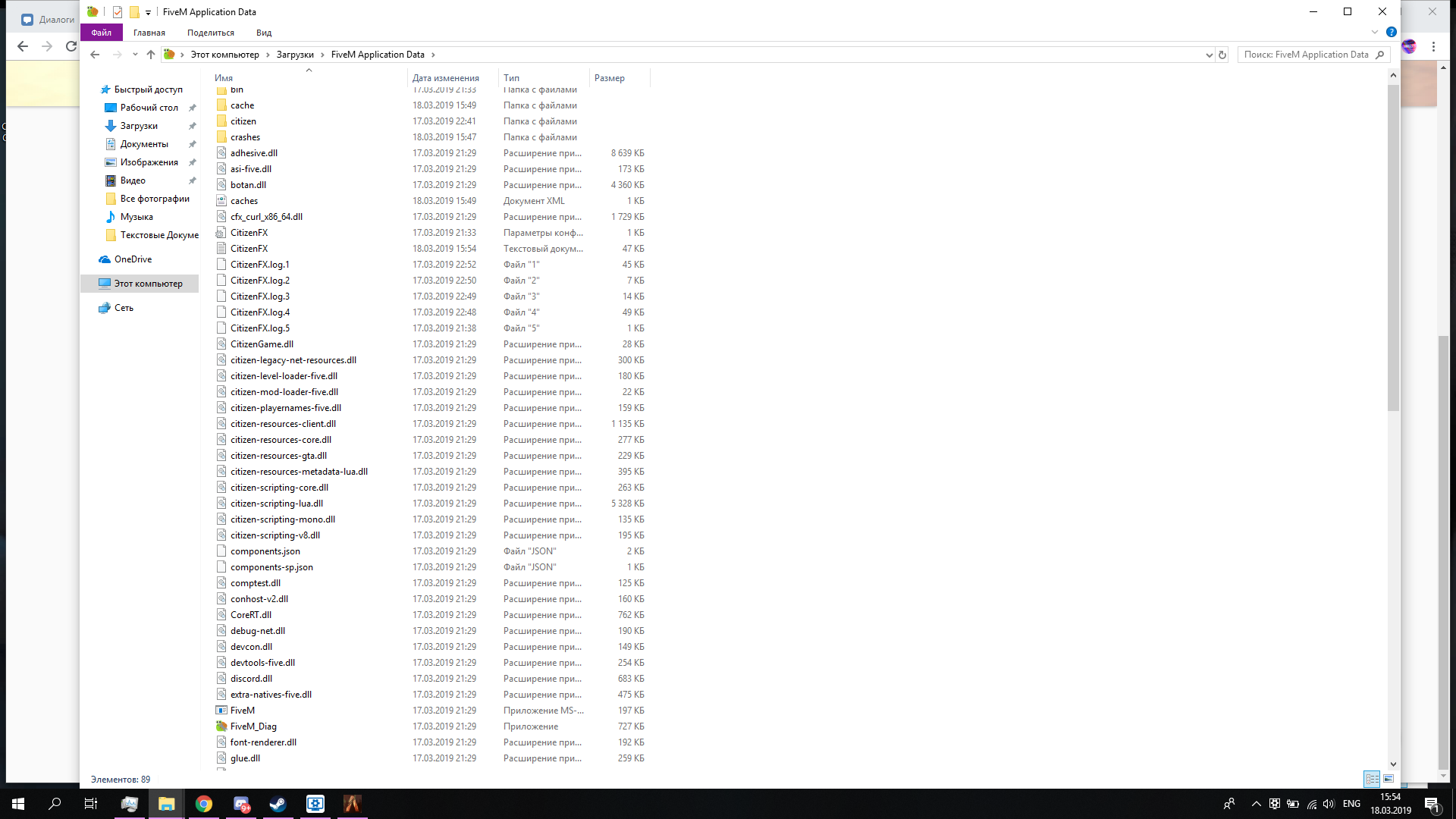Screen dimensions: 1456x819
Task: Select file name citizen-scripting-lua.dll
Action: click(277, 504)
